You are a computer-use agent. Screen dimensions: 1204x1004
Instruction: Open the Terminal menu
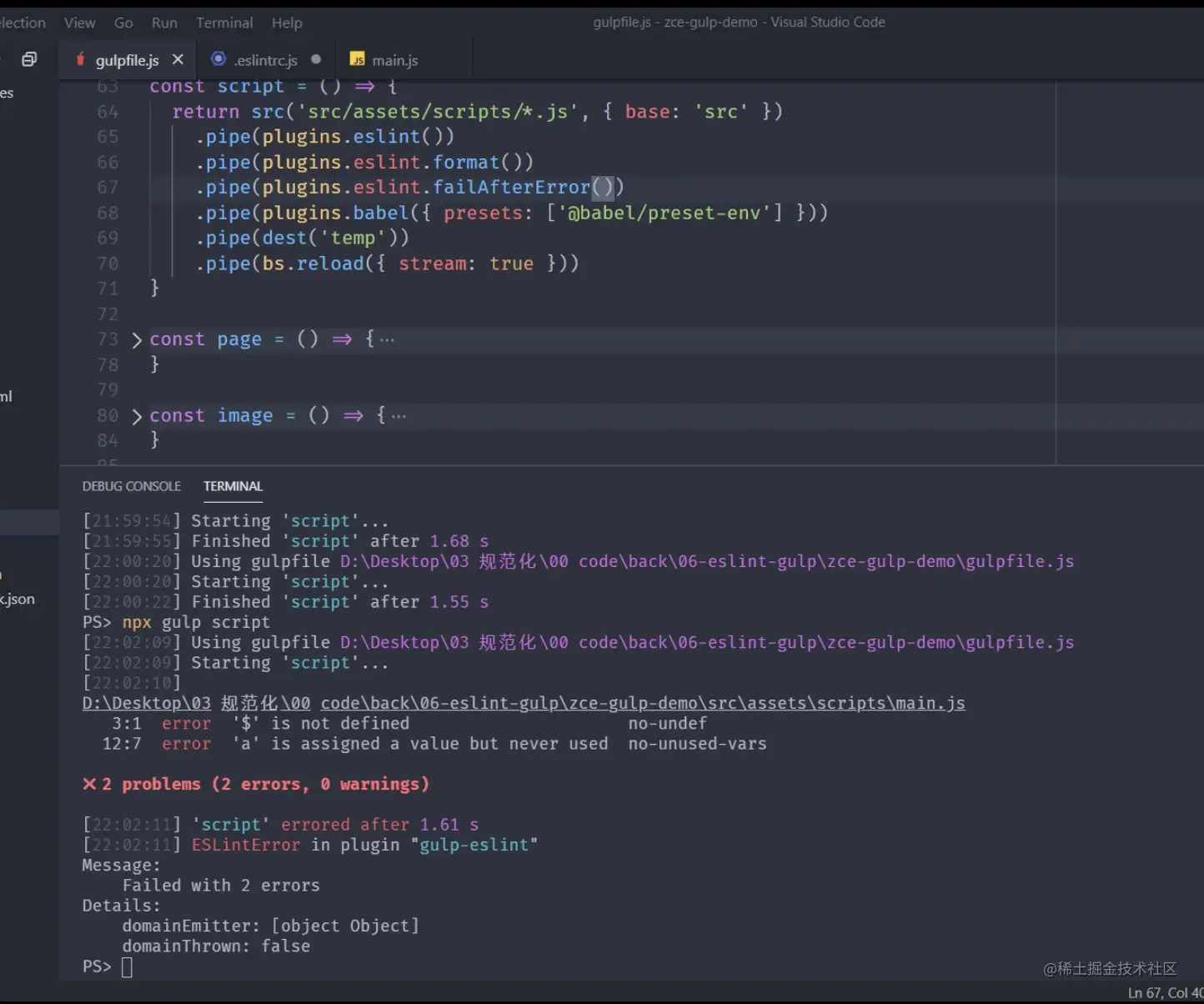(x=224, y=23)
